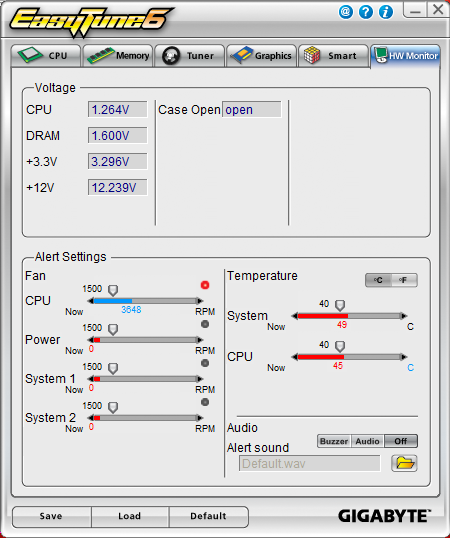Enable the System 2 fan alert indicator

pyautogui.click(x=205, y=402)
